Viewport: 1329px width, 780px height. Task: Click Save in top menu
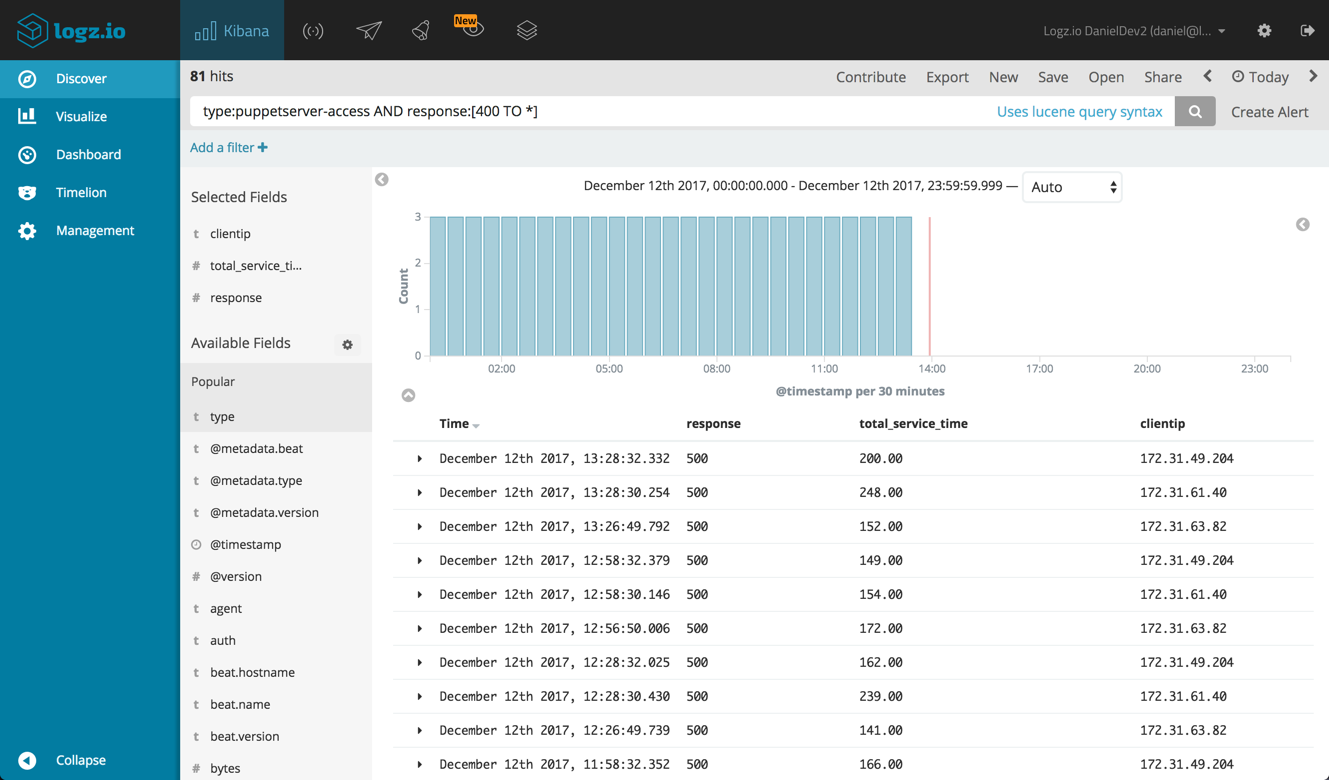(x=1053, y=77)
